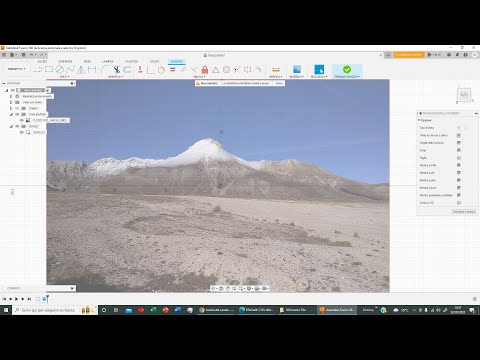
Task: Select the two-point Rectangle sketch tool
Action: (x=49, y=69)
